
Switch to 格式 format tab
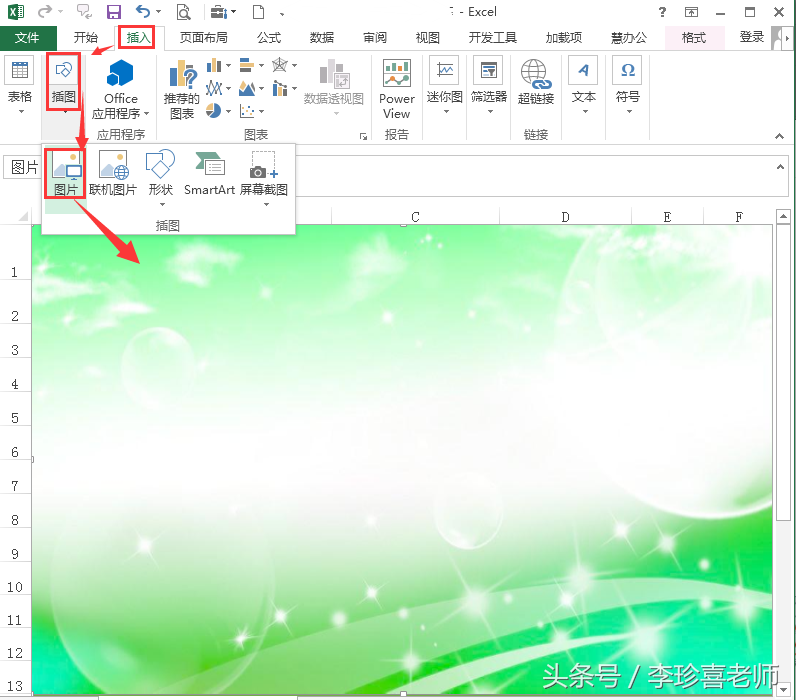pos(693,38)
